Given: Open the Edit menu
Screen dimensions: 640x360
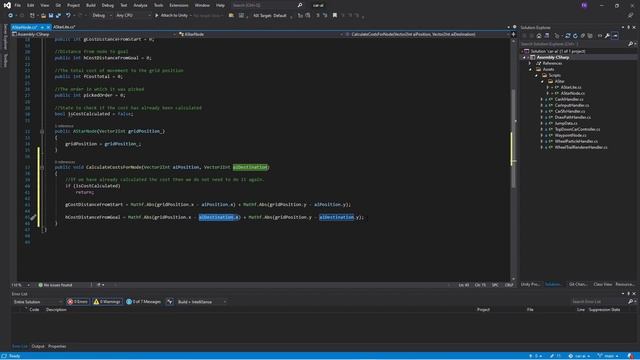Looking at the screenshot, I should tap(31, 5).
